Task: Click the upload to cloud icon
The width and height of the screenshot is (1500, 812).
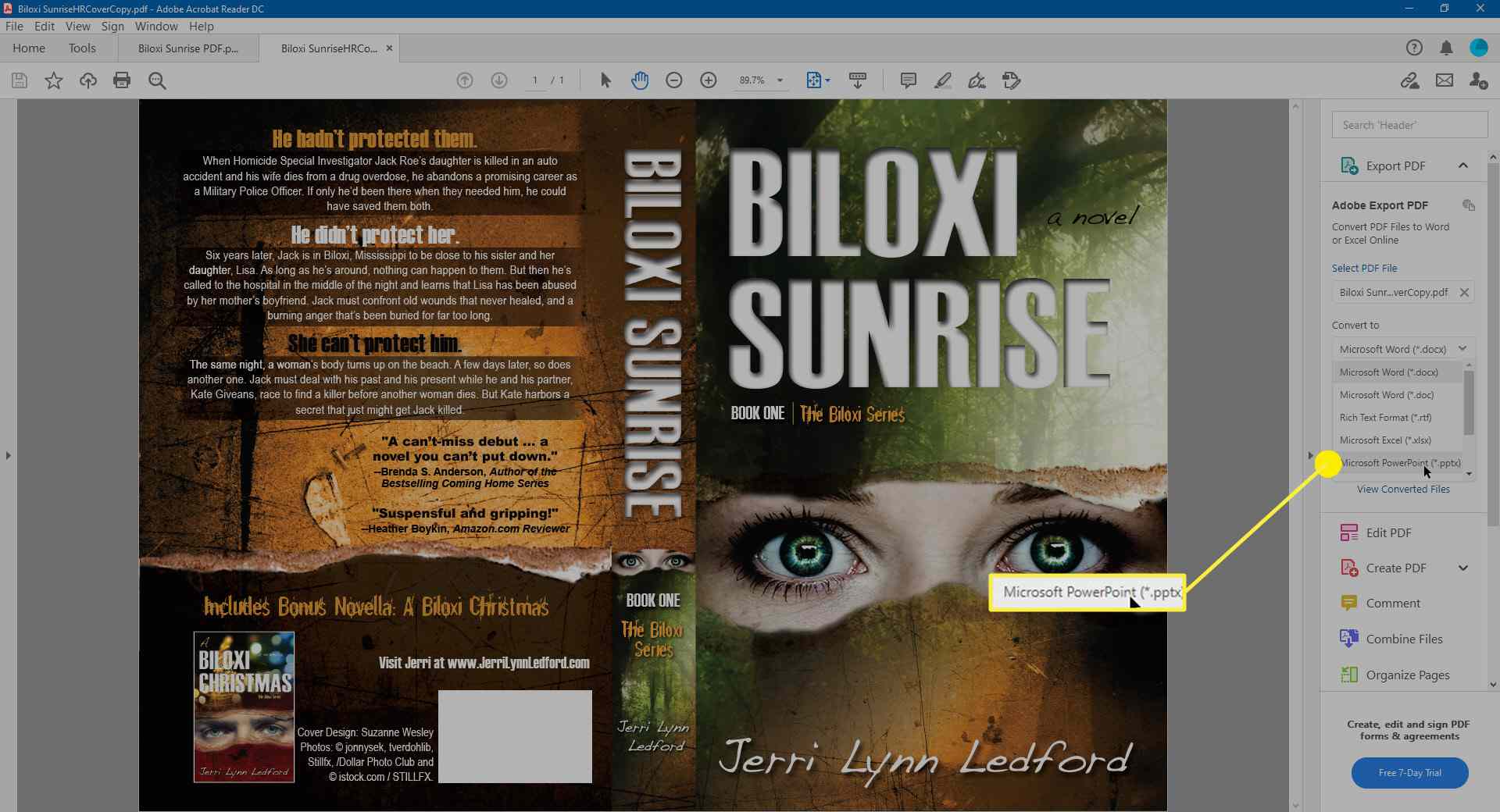Action: pos(88,80)
